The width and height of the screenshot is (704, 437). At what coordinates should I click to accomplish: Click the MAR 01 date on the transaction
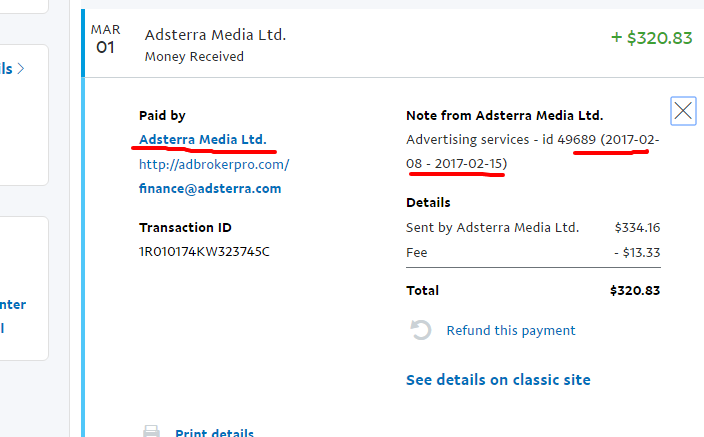[x=106, y=40]
